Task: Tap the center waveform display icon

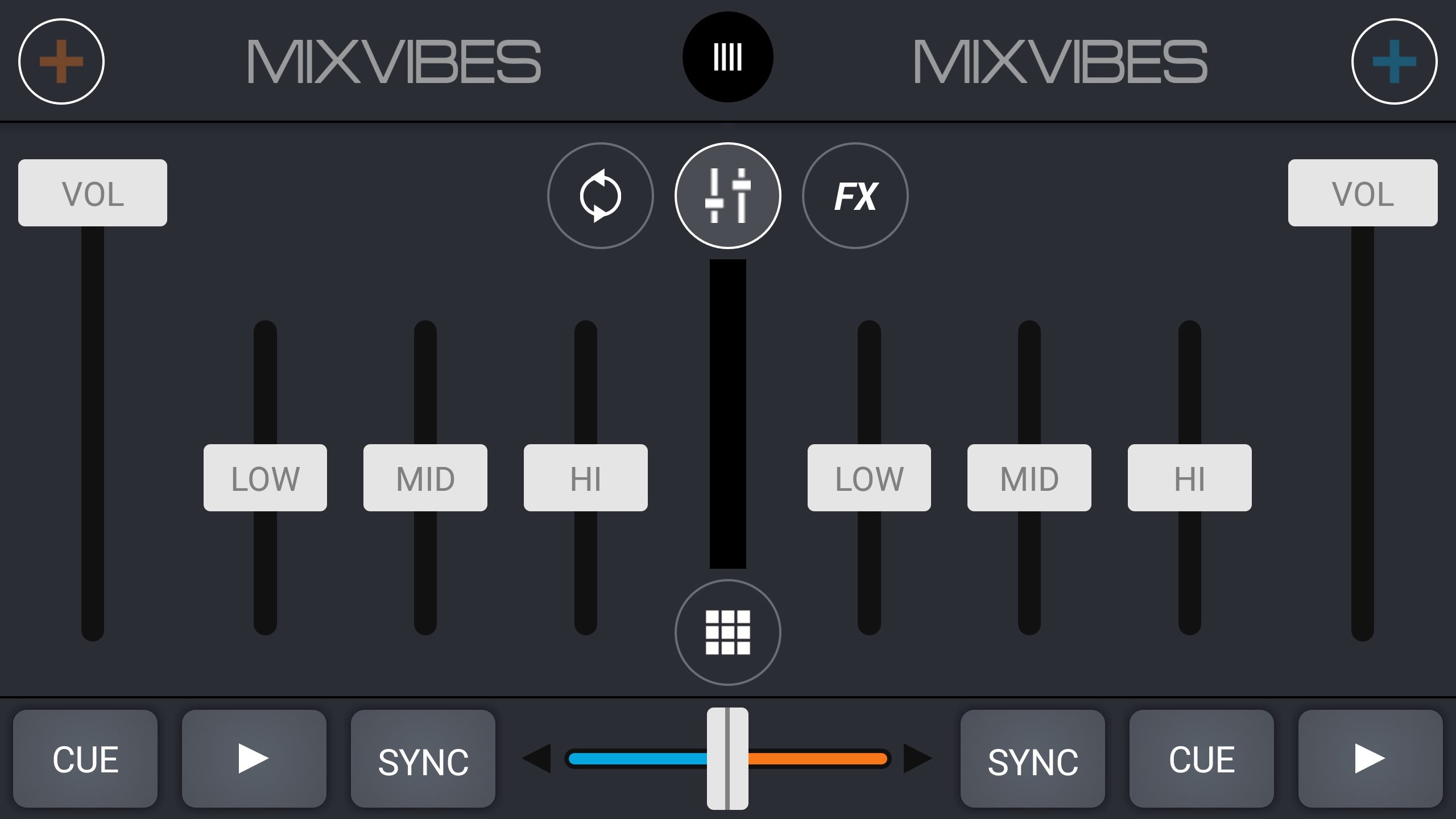Action: click(x=728, y=60)
